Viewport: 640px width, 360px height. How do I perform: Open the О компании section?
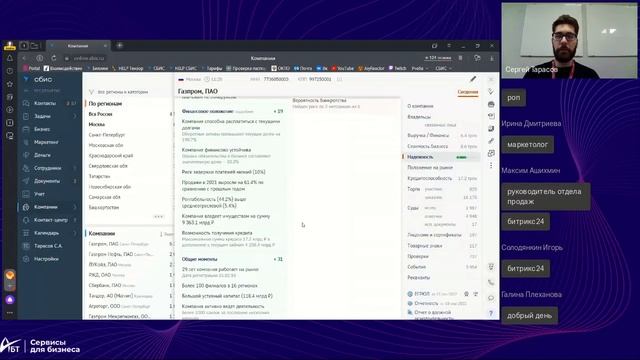(420, 106)
